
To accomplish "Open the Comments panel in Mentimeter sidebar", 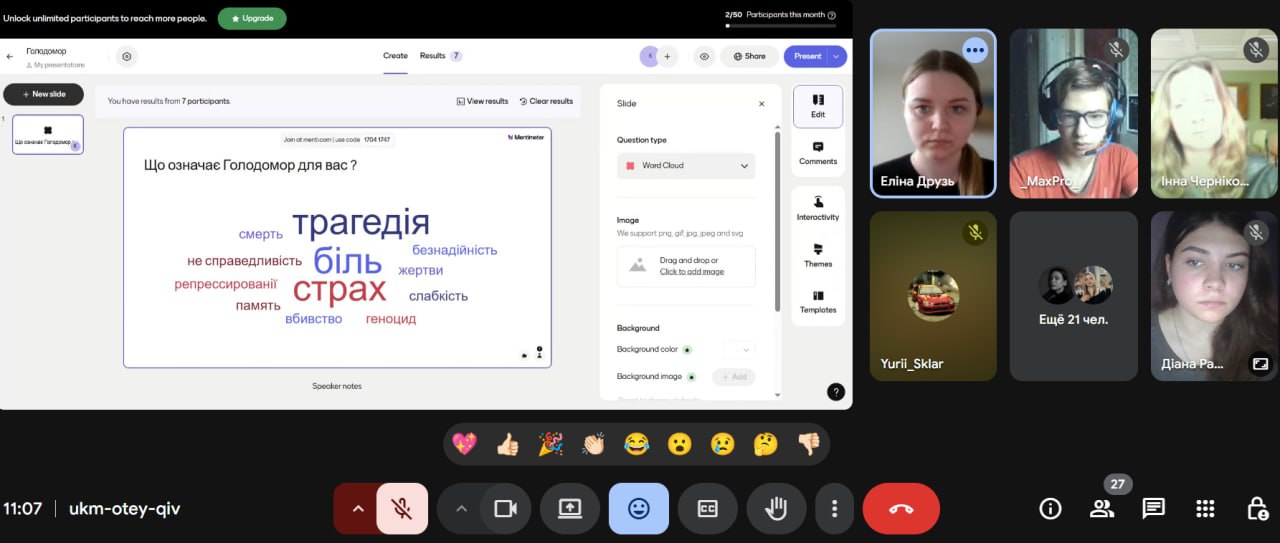I will 818,152.
